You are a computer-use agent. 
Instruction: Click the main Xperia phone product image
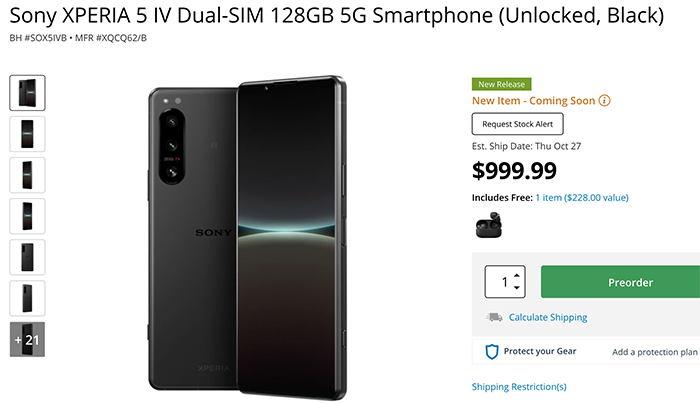247,237
